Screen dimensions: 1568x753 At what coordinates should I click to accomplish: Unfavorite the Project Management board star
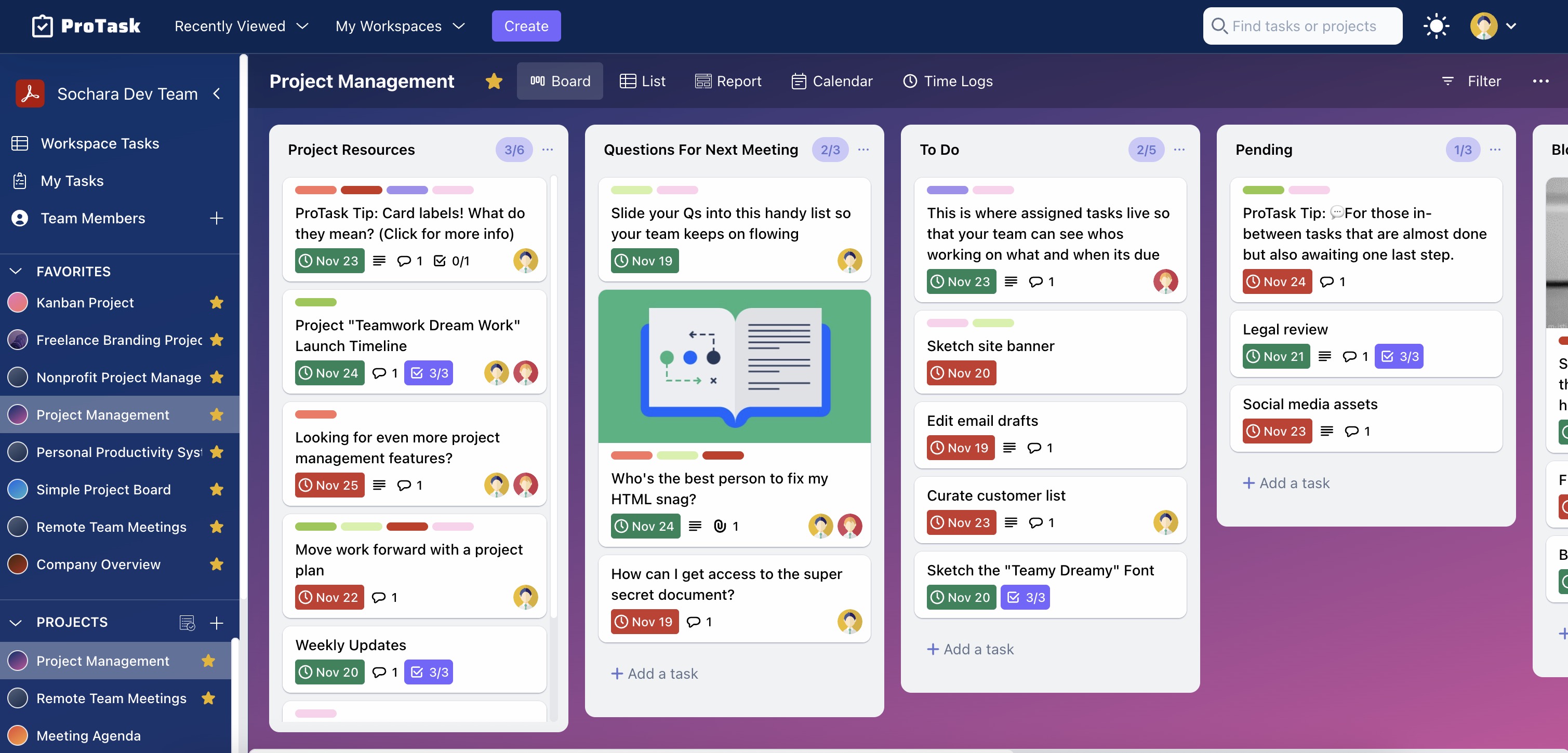[x=494, y=81]
